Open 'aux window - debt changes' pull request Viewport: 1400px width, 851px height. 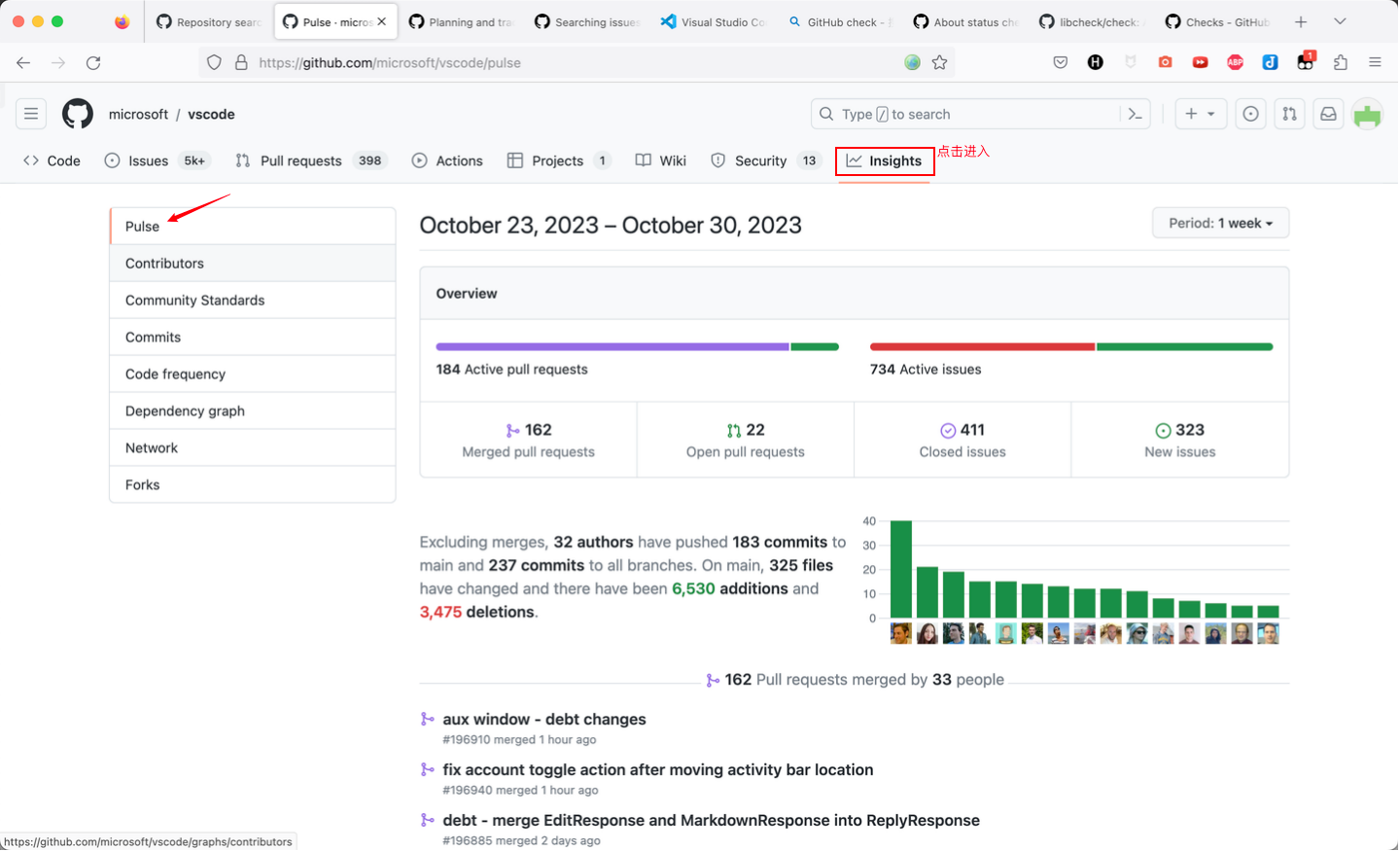[544, 720]
